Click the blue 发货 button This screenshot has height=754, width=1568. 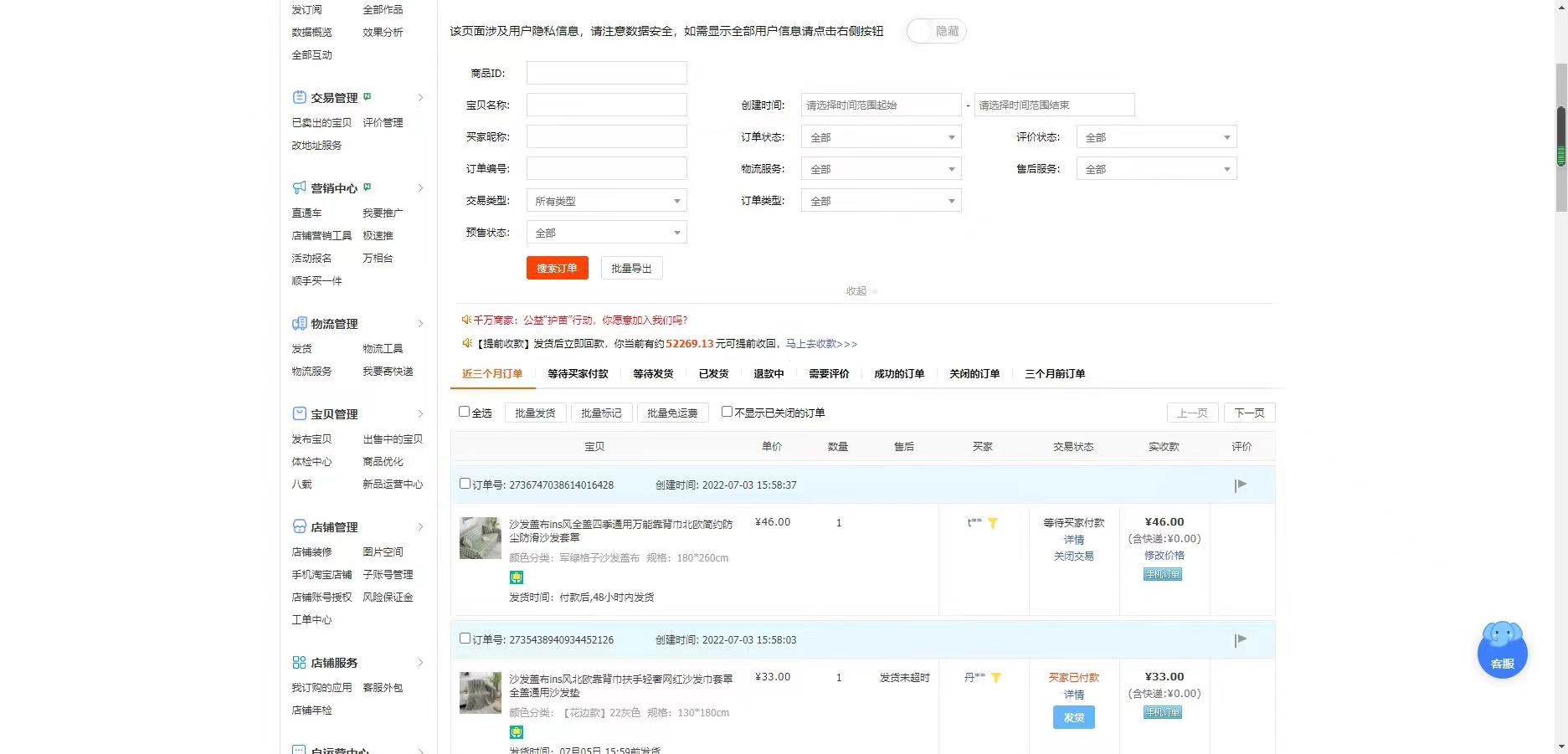[x=1073, y=717]
